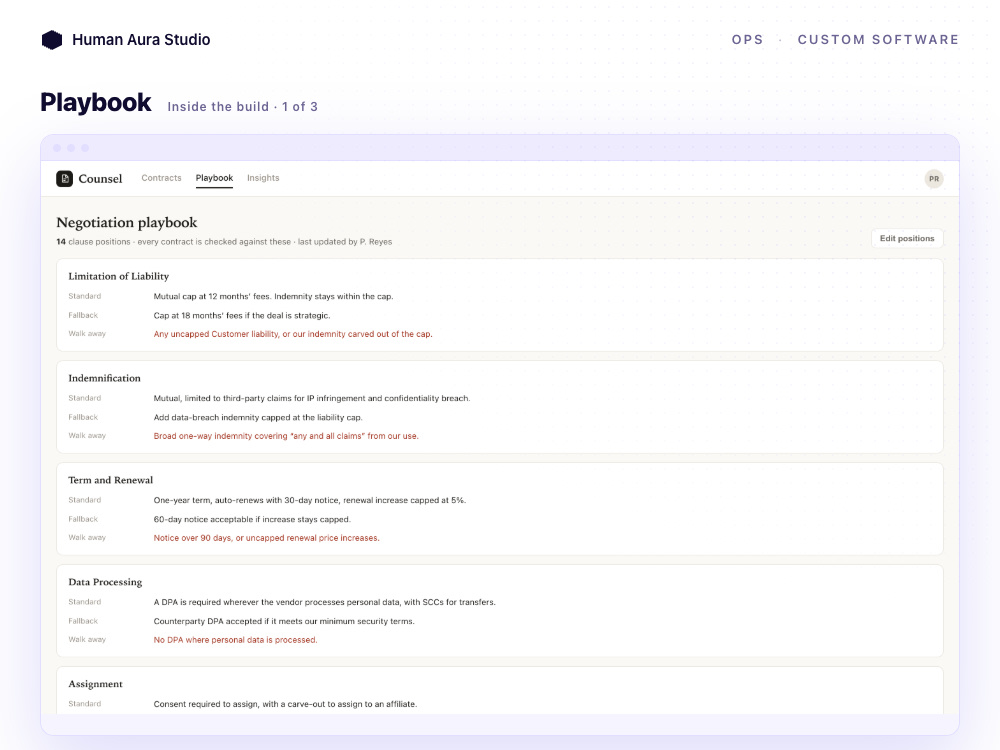Click 'Broad one-way indemnity' walk-away text

click(286, 436)
